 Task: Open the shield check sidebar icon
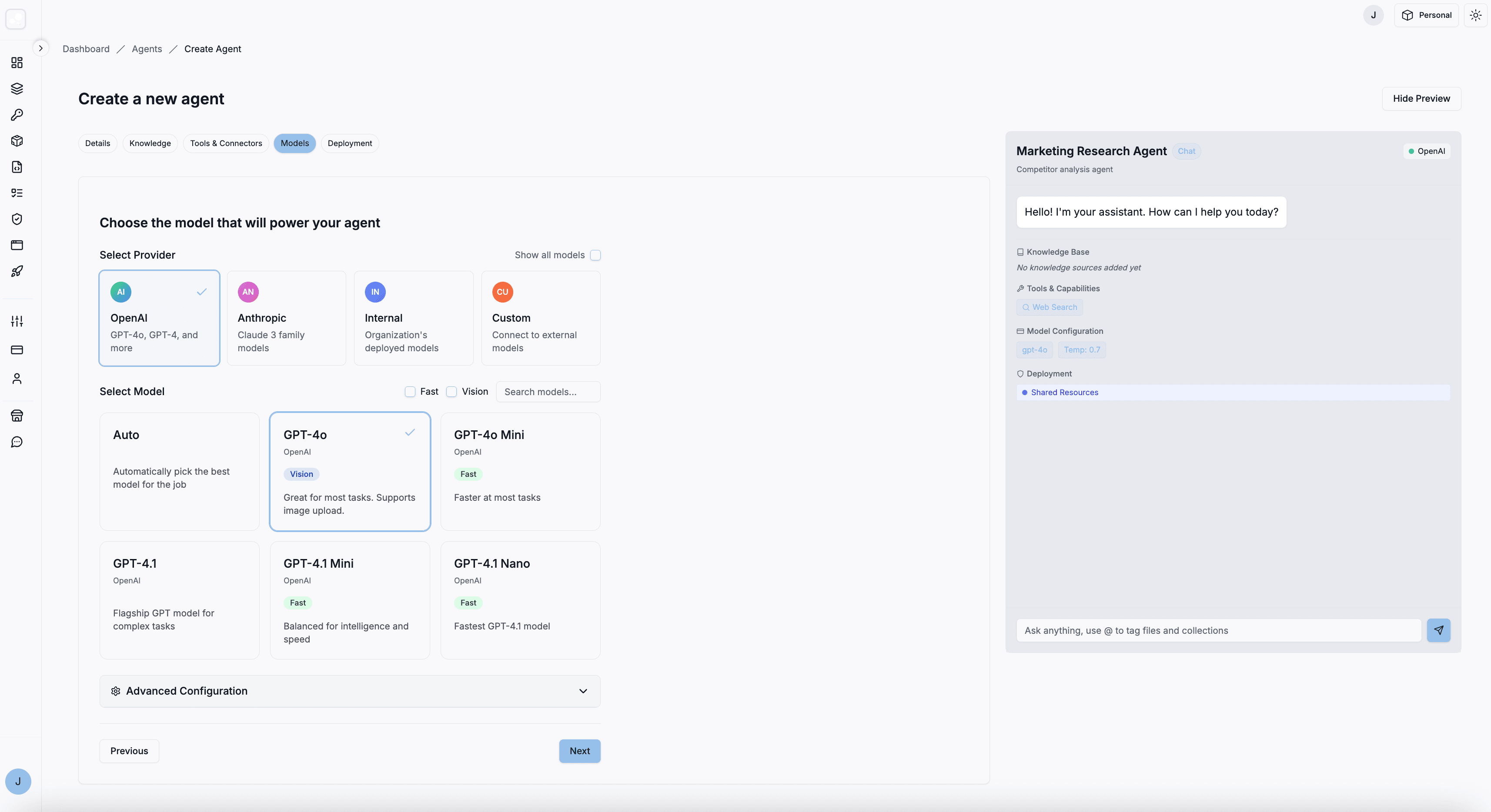(17, 219)
